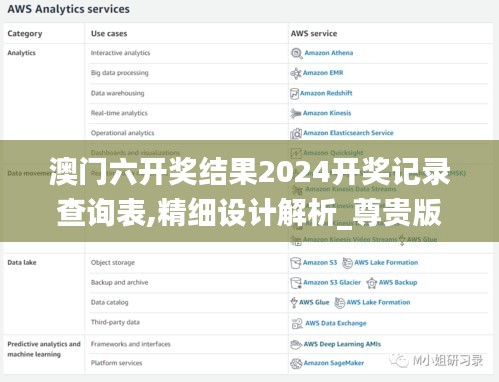Image resolution: width=499 pixels, height=382 pixels.
Task: Select the 'Analytics' category cell
Action: 21,53
